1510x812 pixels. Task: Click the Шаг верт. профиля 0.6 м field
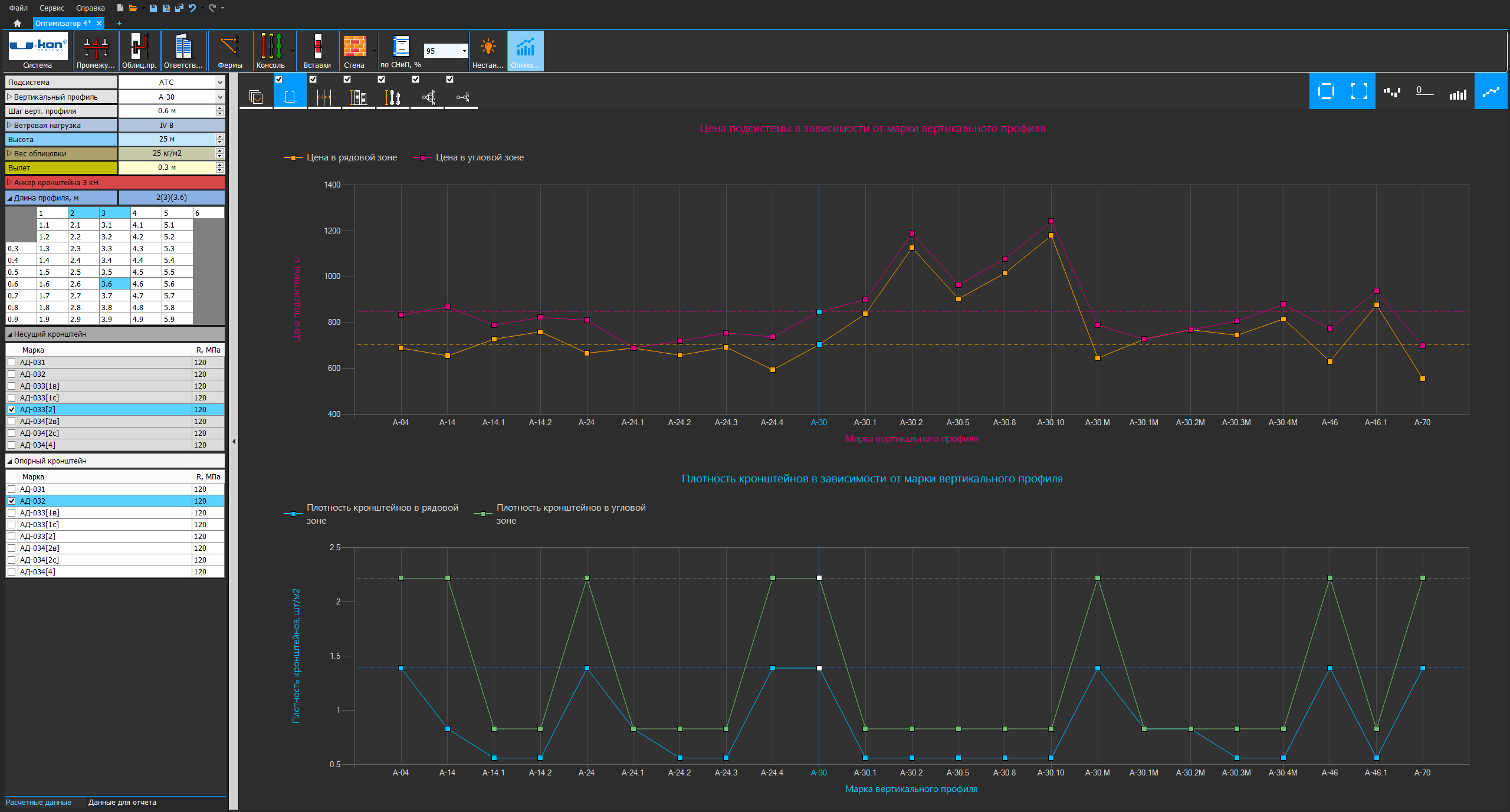(167, 111)
